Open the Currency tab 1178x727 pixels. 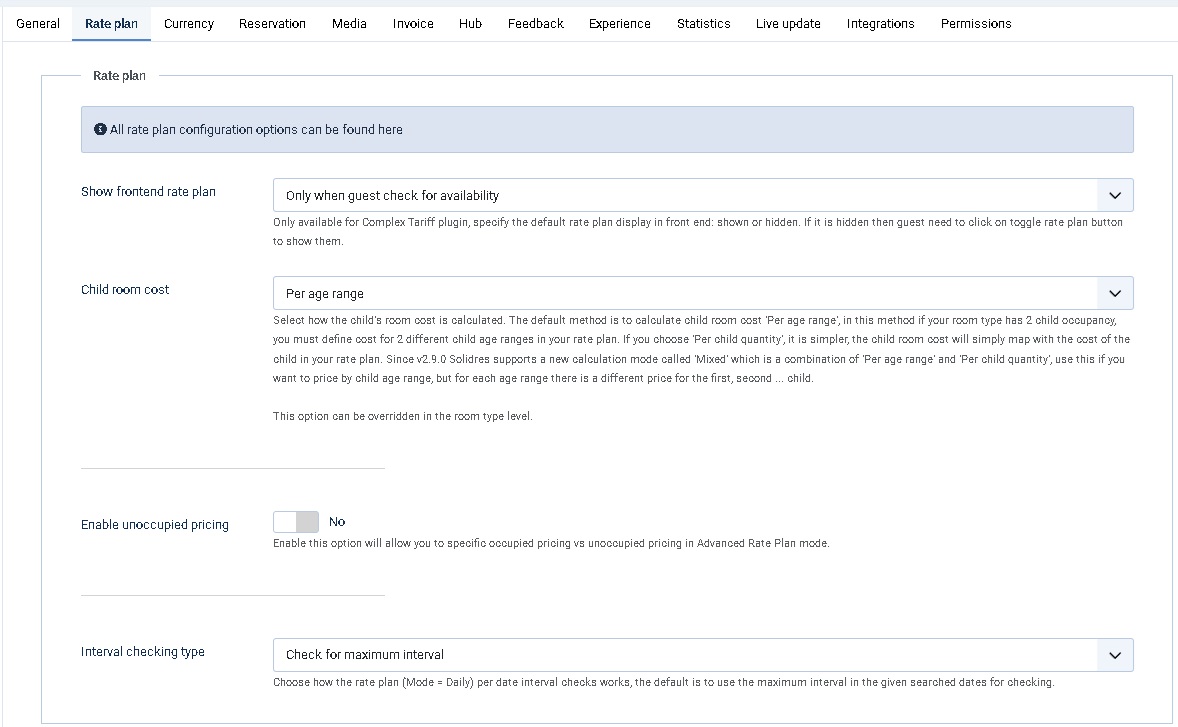tap(189, 23)
